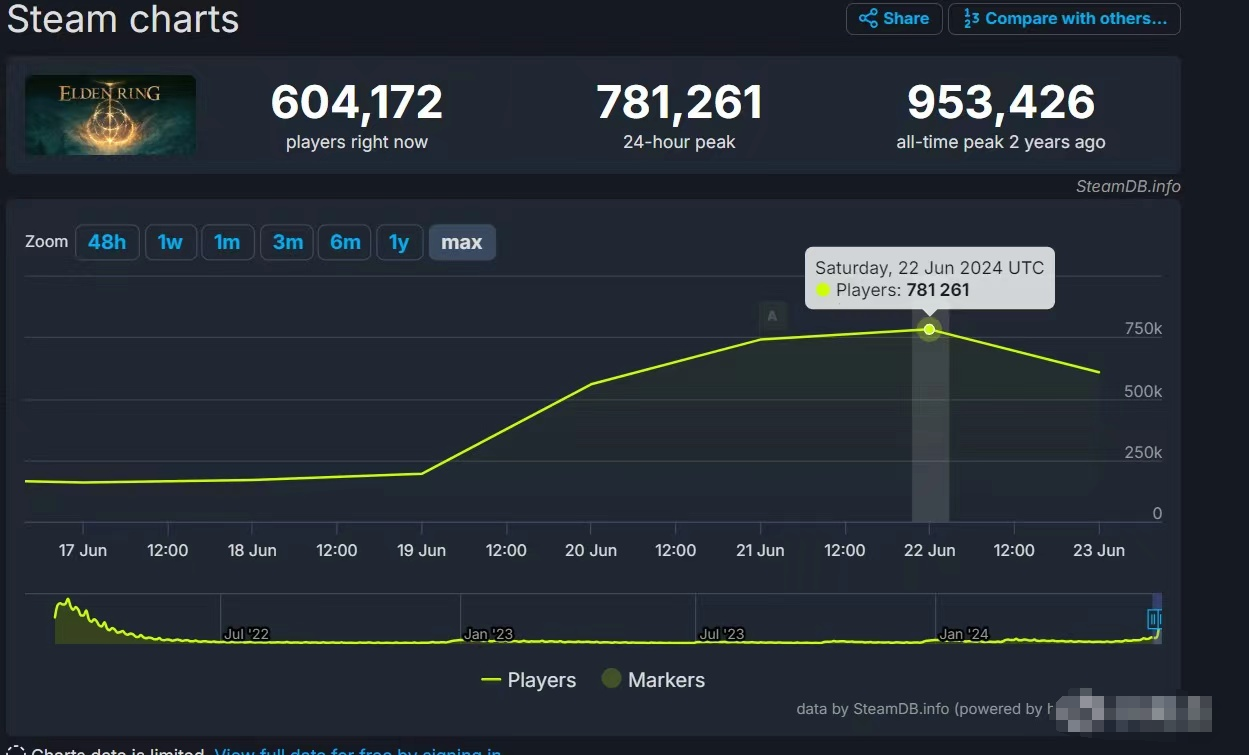Image resolution: width=1249 pixels, height=755 pixels.
Task: Click the Elden Ring game thumbnail
Action: (x=111, y=115)
